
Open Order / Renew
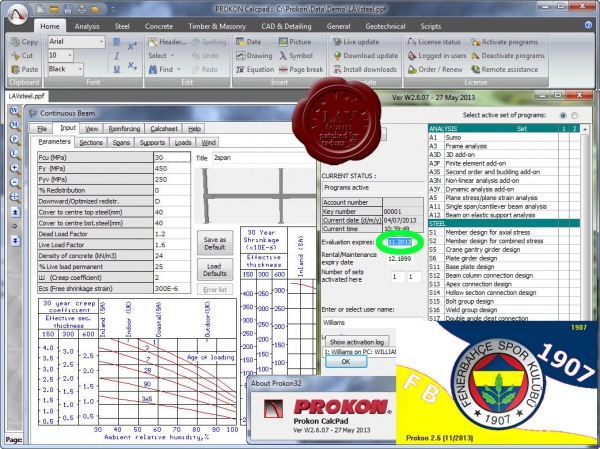(x=435, y=69)
